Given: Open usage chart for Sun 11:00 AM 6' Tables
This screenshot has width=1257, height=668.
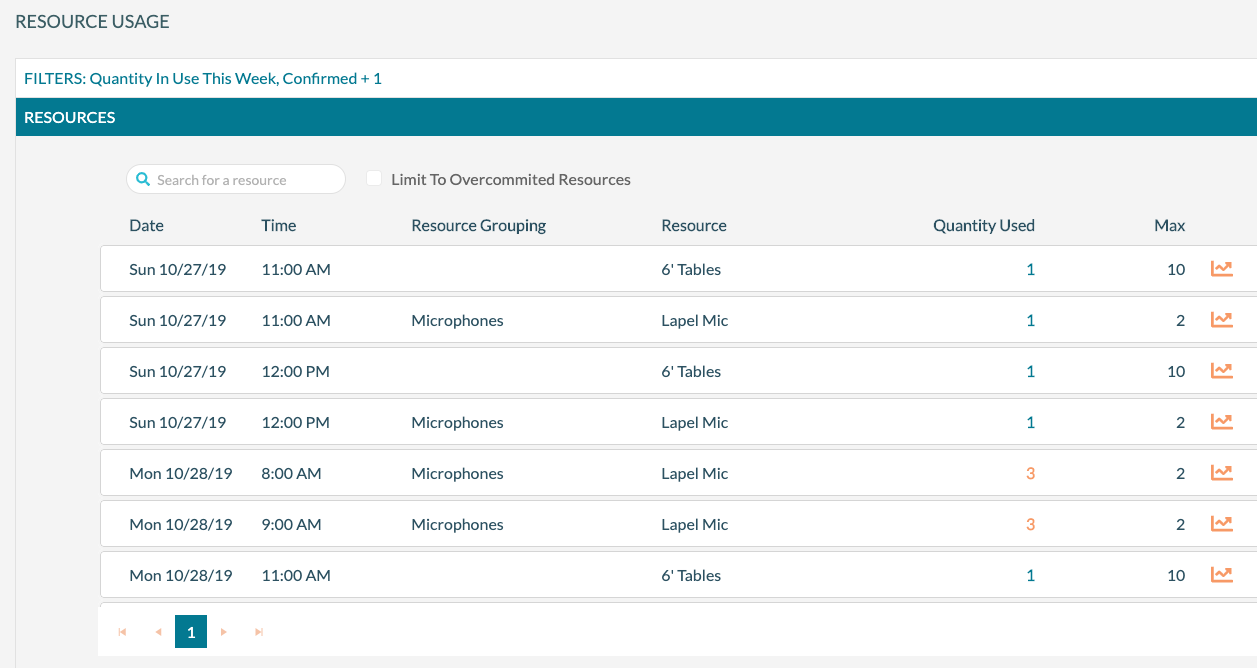Looking at the screenshot, I should click(1221, 269).
